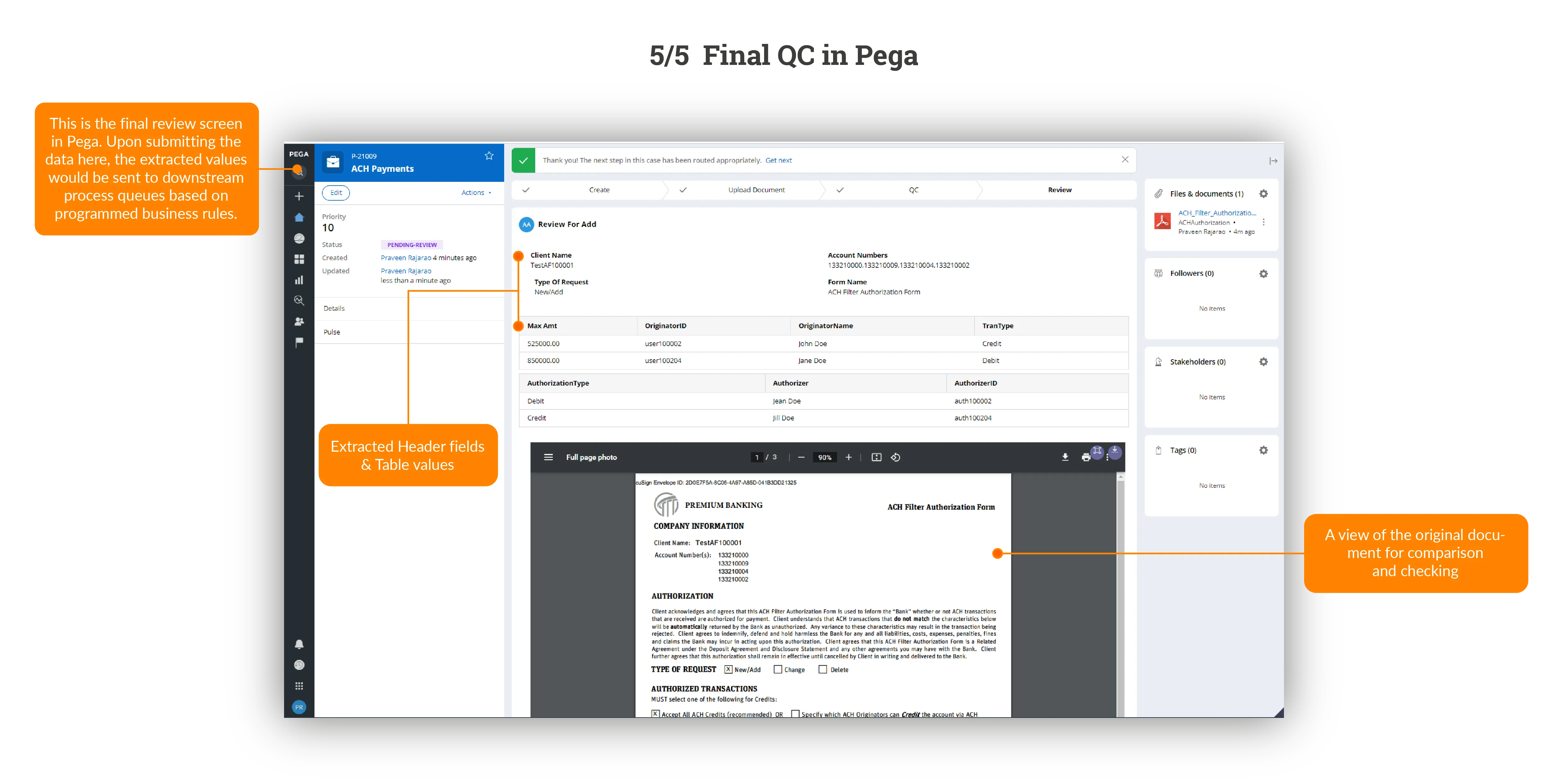Open Files & documents settings gear
The height and width of the screenshot is (784, 1568).
coord(1263,193)
